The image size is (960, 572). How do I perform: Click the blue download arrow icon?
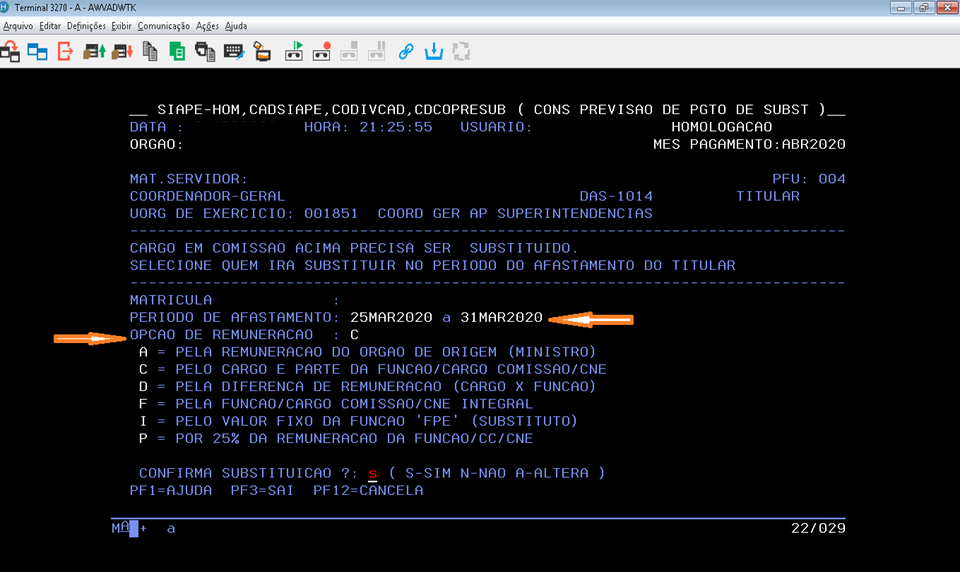[434, 50]
